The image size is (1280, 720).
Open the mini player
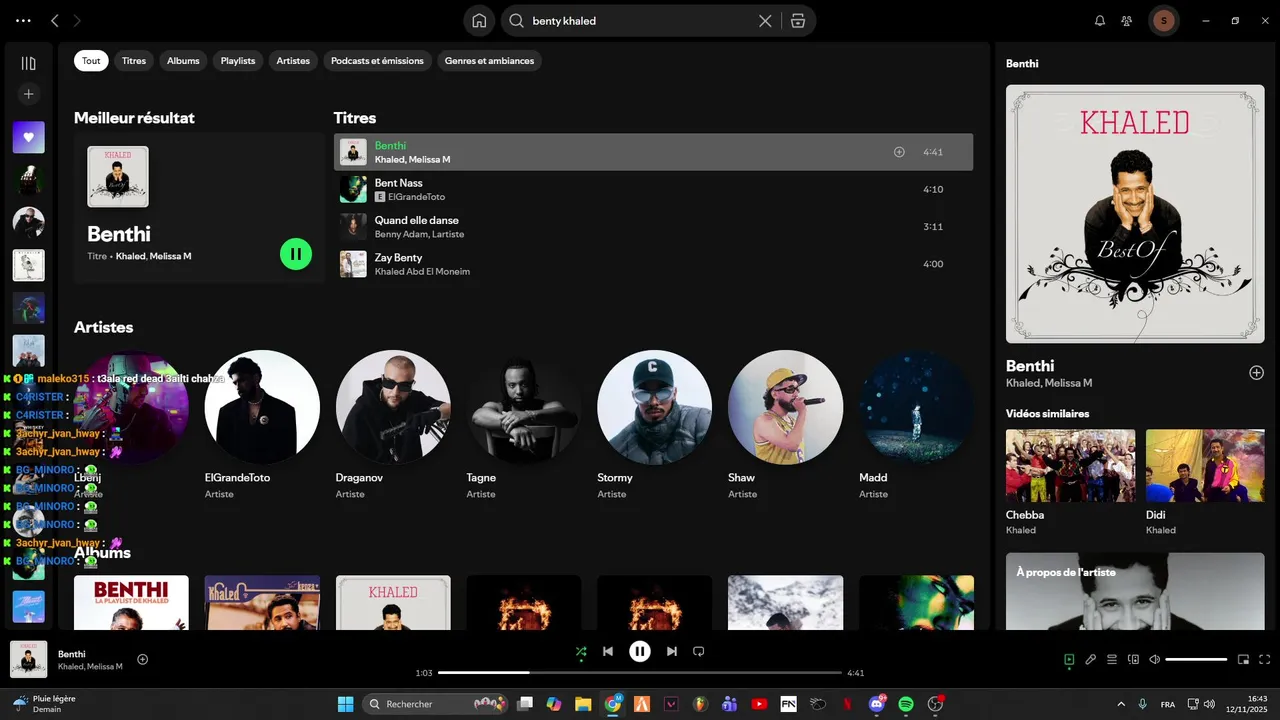1244,659
